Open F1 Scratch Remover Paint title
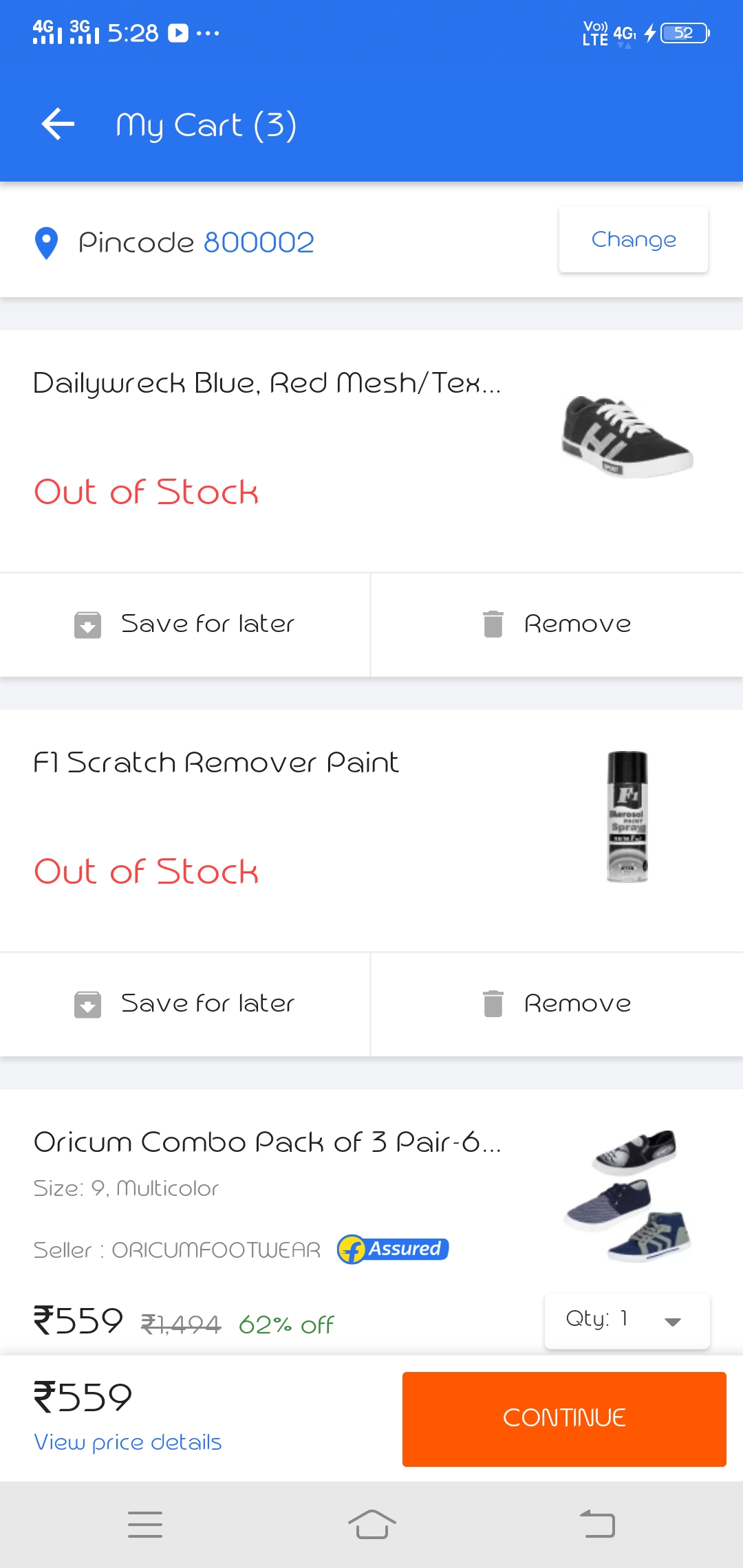Screen dimensions: 743x1568 click(x=216, y=763)
